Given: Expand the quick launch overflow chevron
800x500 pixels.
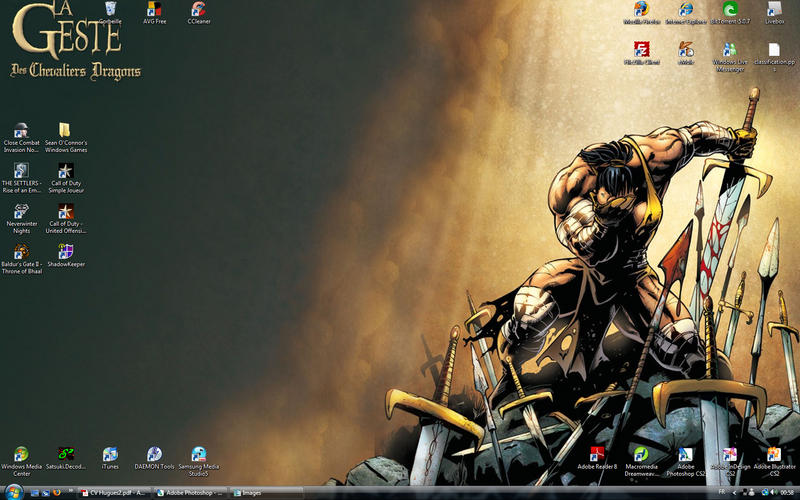Looking at the screenshot, I should pos(70,490).
